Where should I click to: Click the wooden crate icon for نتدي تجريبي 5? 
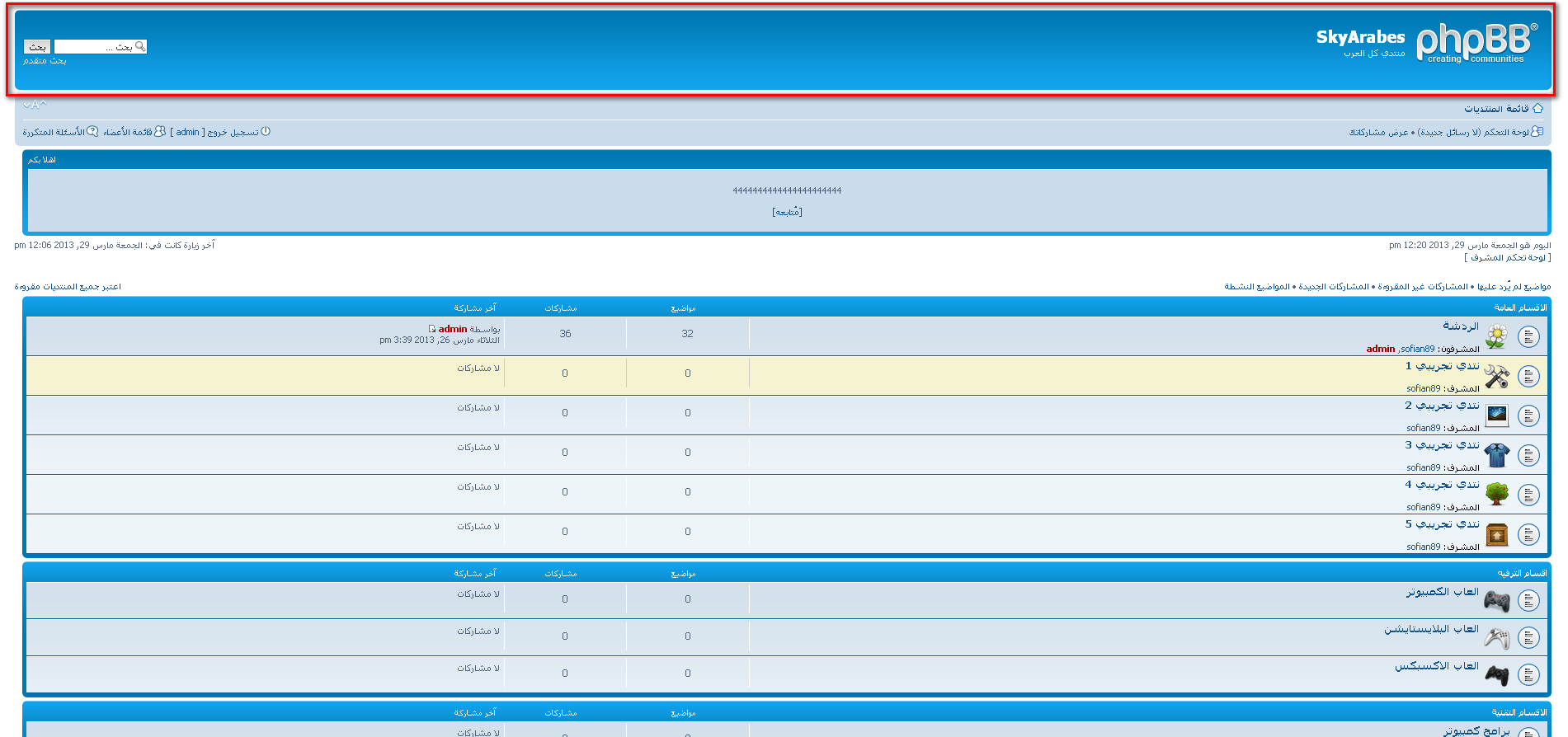point(1496,535)
